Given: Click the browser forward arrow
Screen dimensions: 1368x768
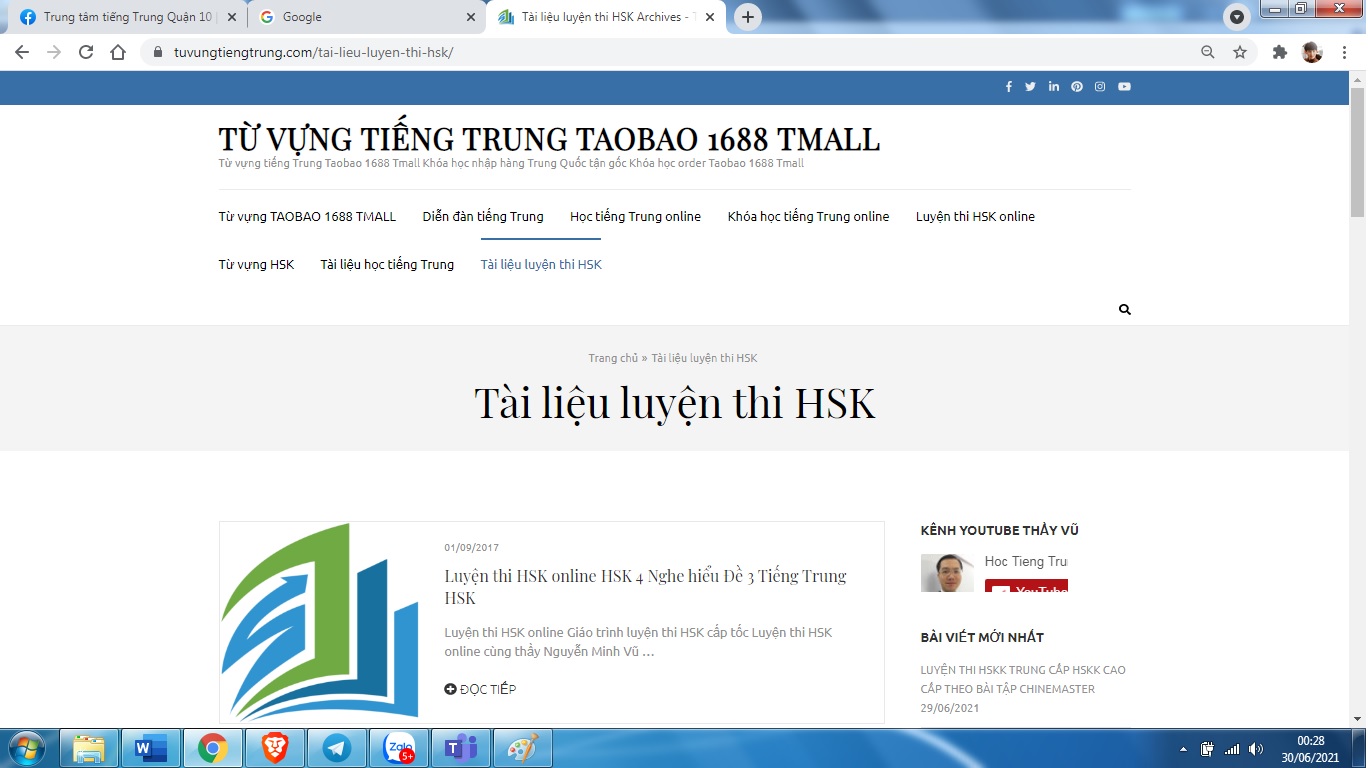Looking at the screenshot, I should [54, 52].
